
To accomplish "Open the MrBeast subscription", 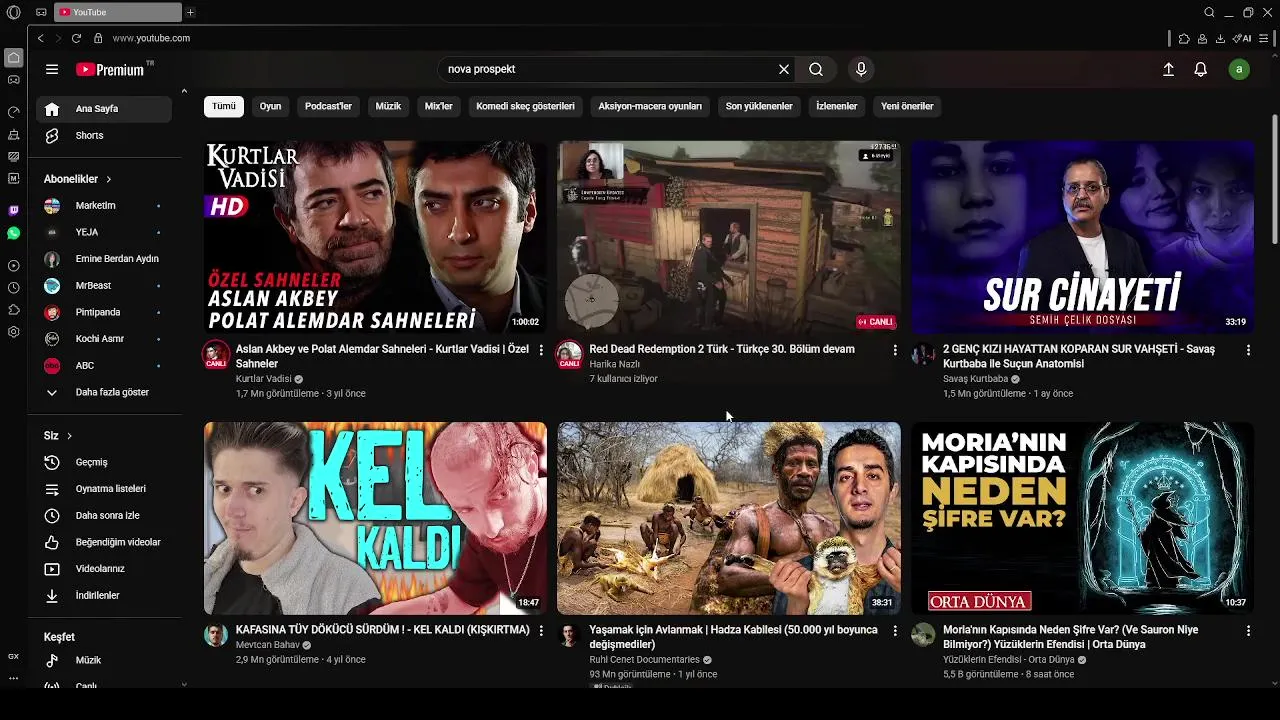I will point(104,285).
